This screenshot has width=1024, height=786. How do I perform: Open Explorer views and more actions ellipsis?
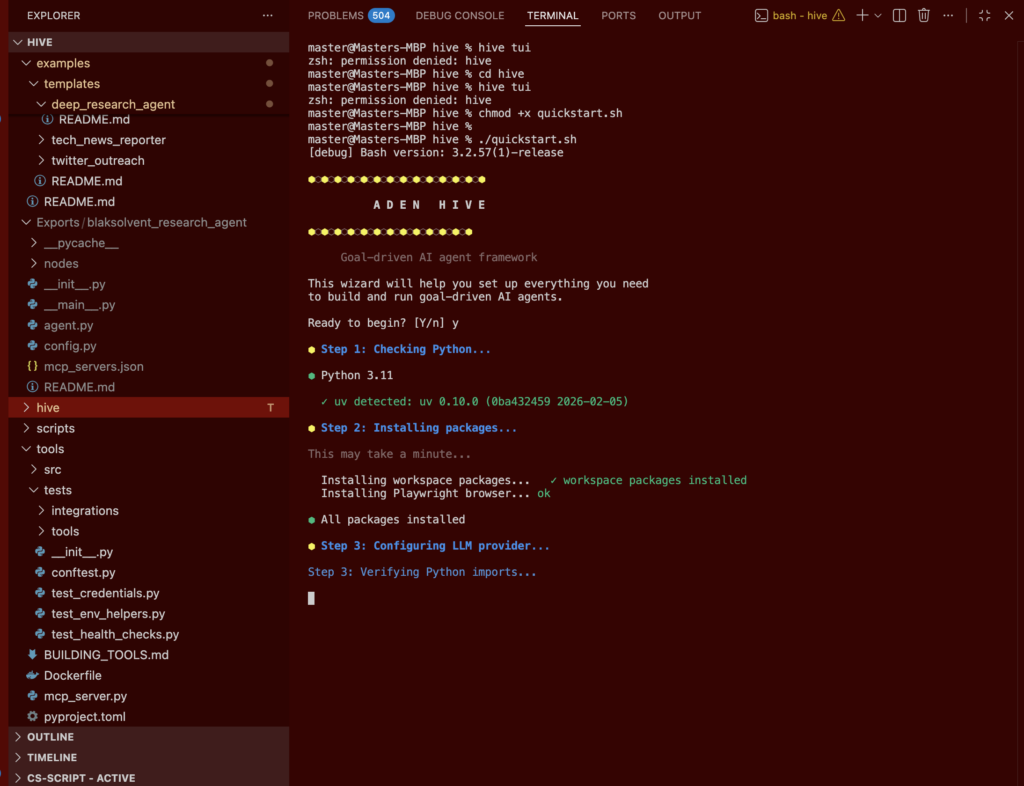[267, 16]
